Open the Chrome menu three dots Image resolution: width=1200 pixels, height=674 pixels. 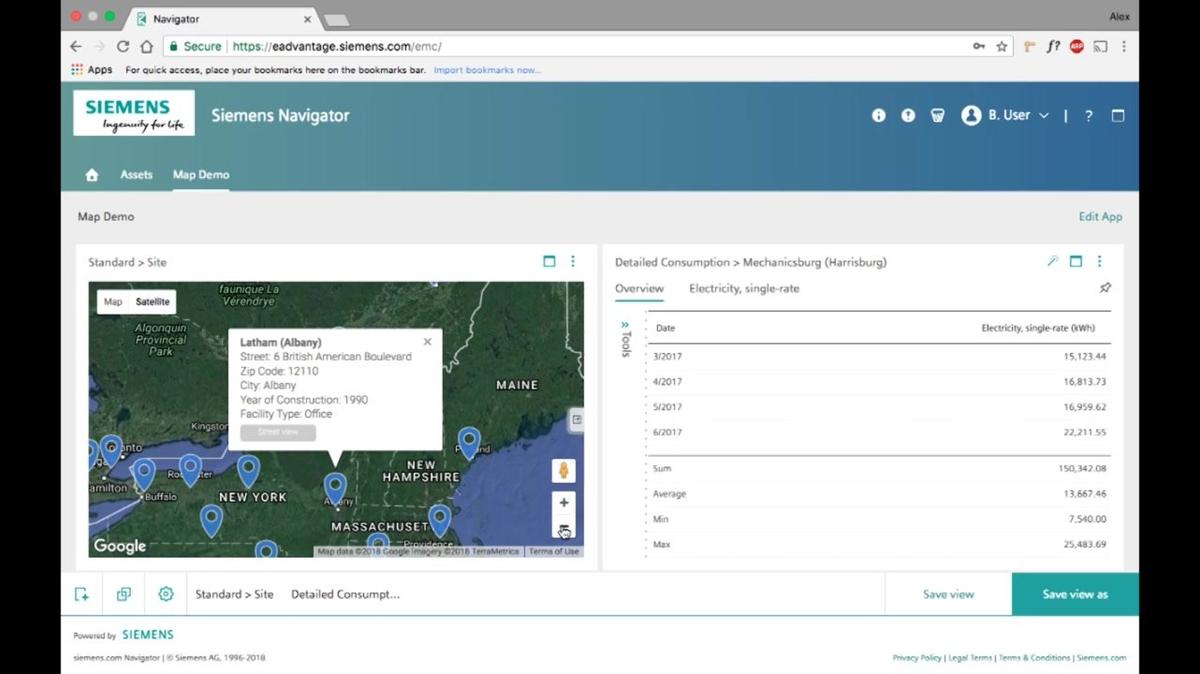1124,46
